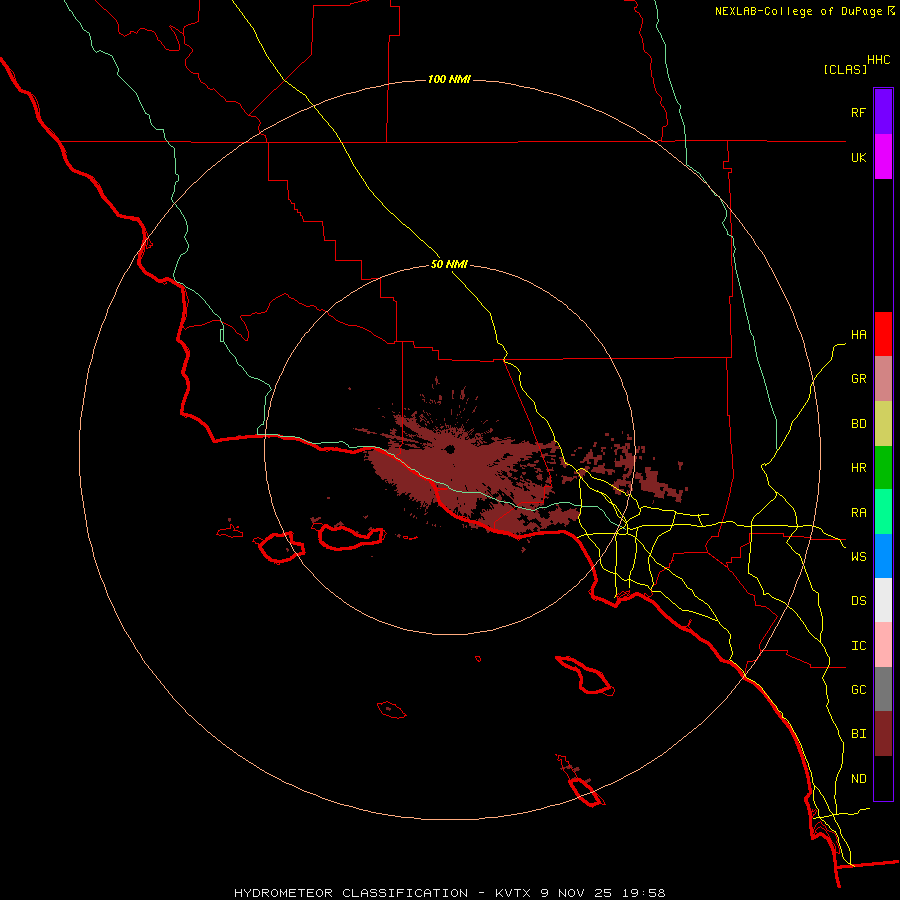Select the BD yellow legend swatch
The width and height of the screenshot is (900, 900).
(883, 424)
